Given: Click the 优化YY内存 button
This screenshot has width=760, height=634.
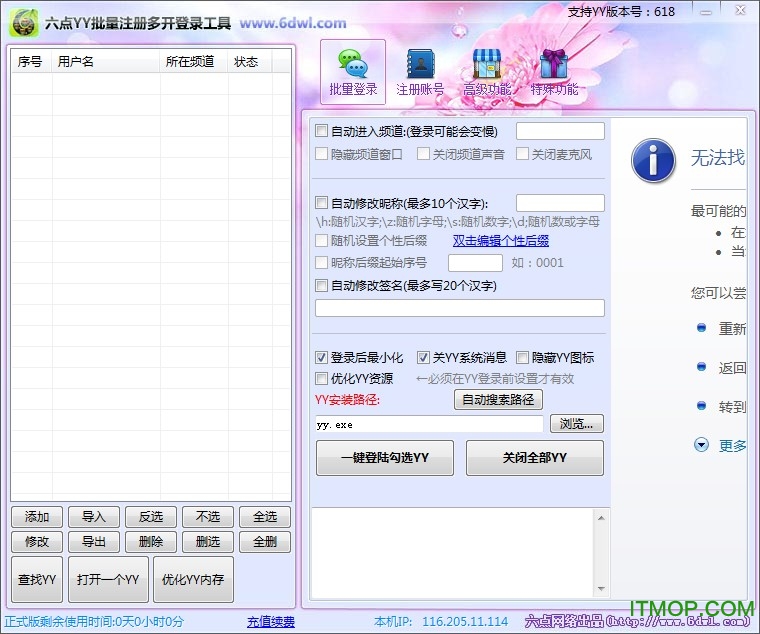Looking at the screenshot, I should [x=193, y=579].
